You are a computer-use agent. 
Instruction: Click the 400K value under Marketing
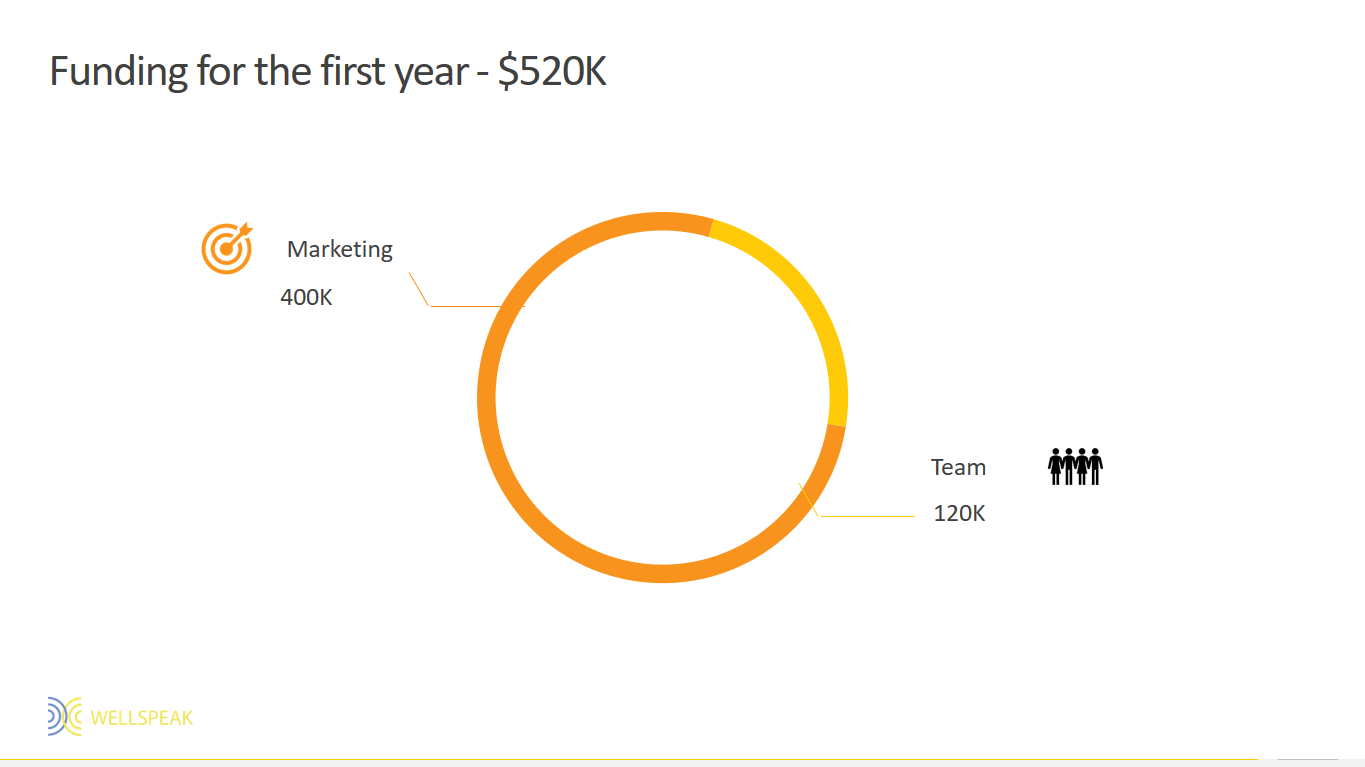click(x=306, y=297)
